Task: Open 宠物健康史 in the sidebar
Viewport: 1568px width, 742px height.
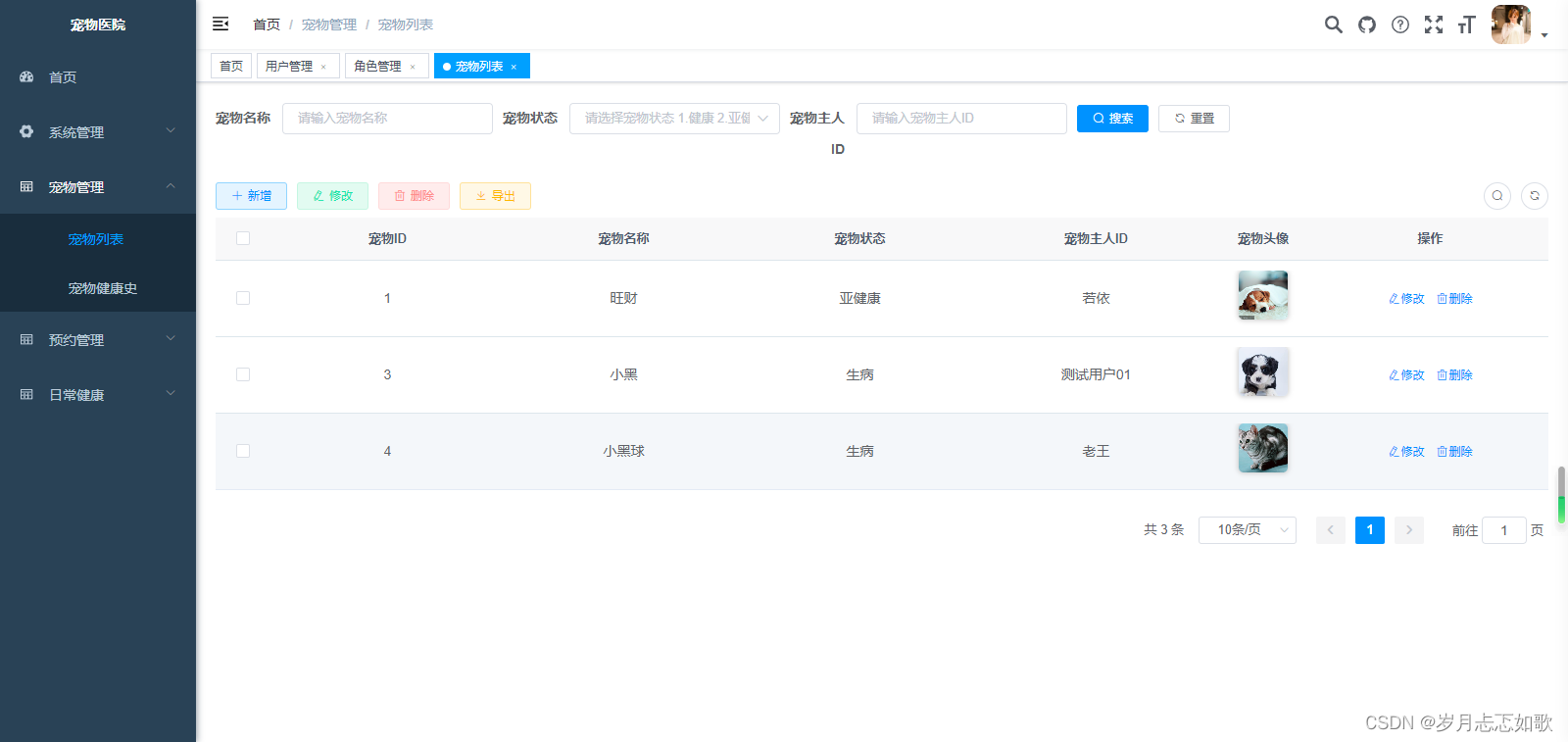Action: pyautogui.click(x=98, y=288)
